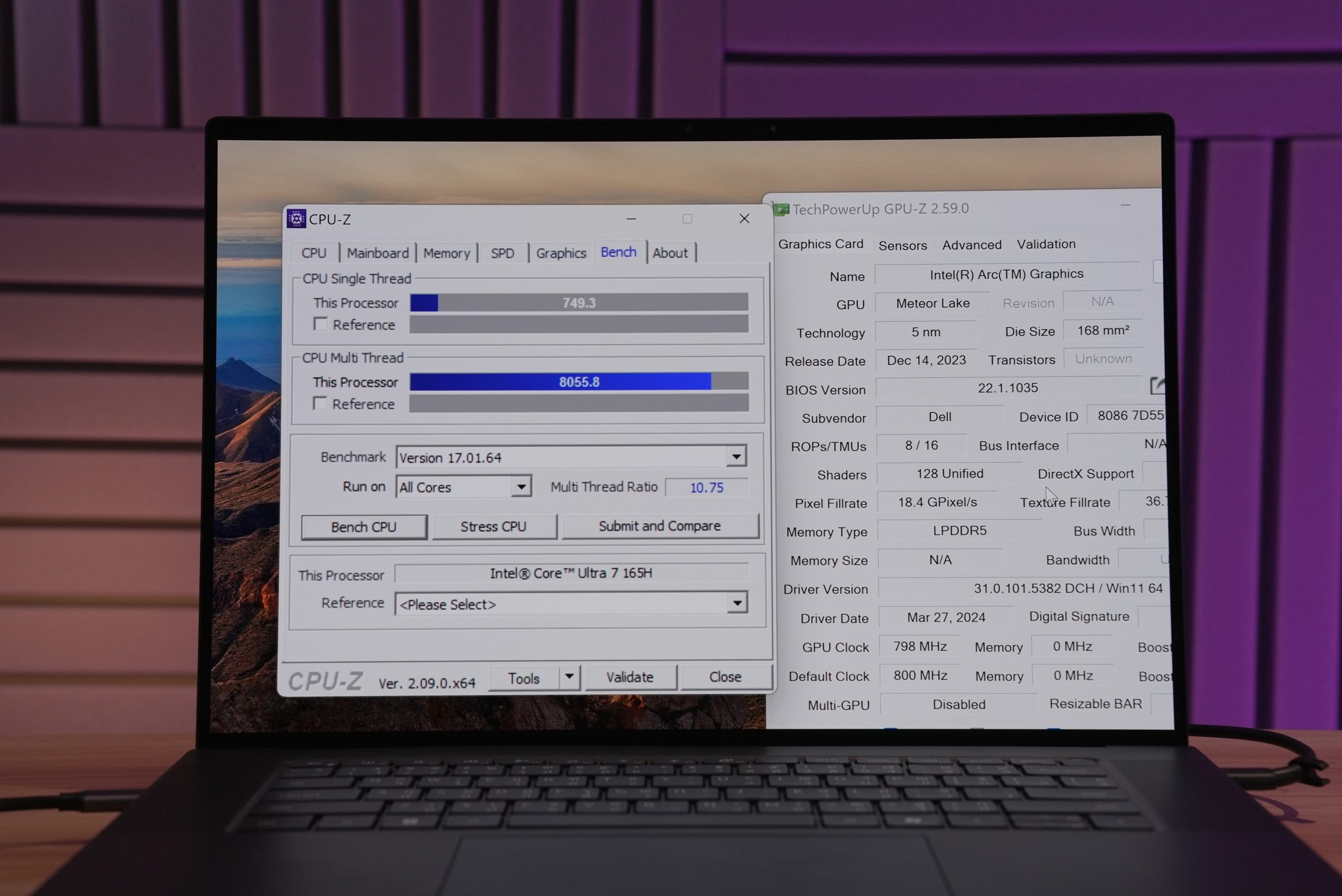Click the Subvendor Dell field
This screenshot has width=1342, height=896.
click(x=940, y=417)
